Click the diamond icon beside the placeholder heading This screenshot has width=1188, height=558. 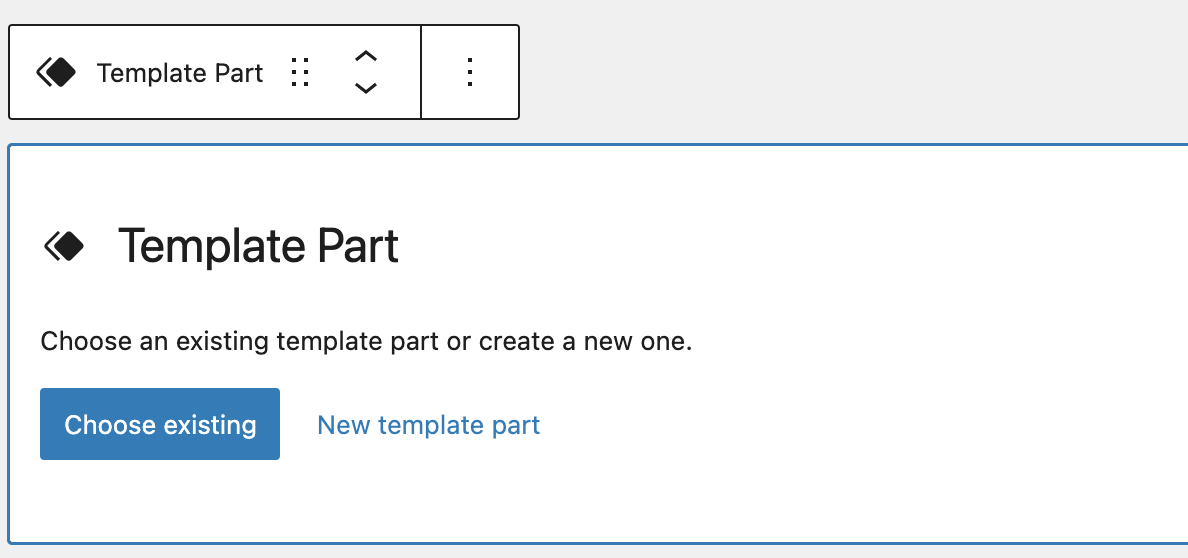click(64, 246)
